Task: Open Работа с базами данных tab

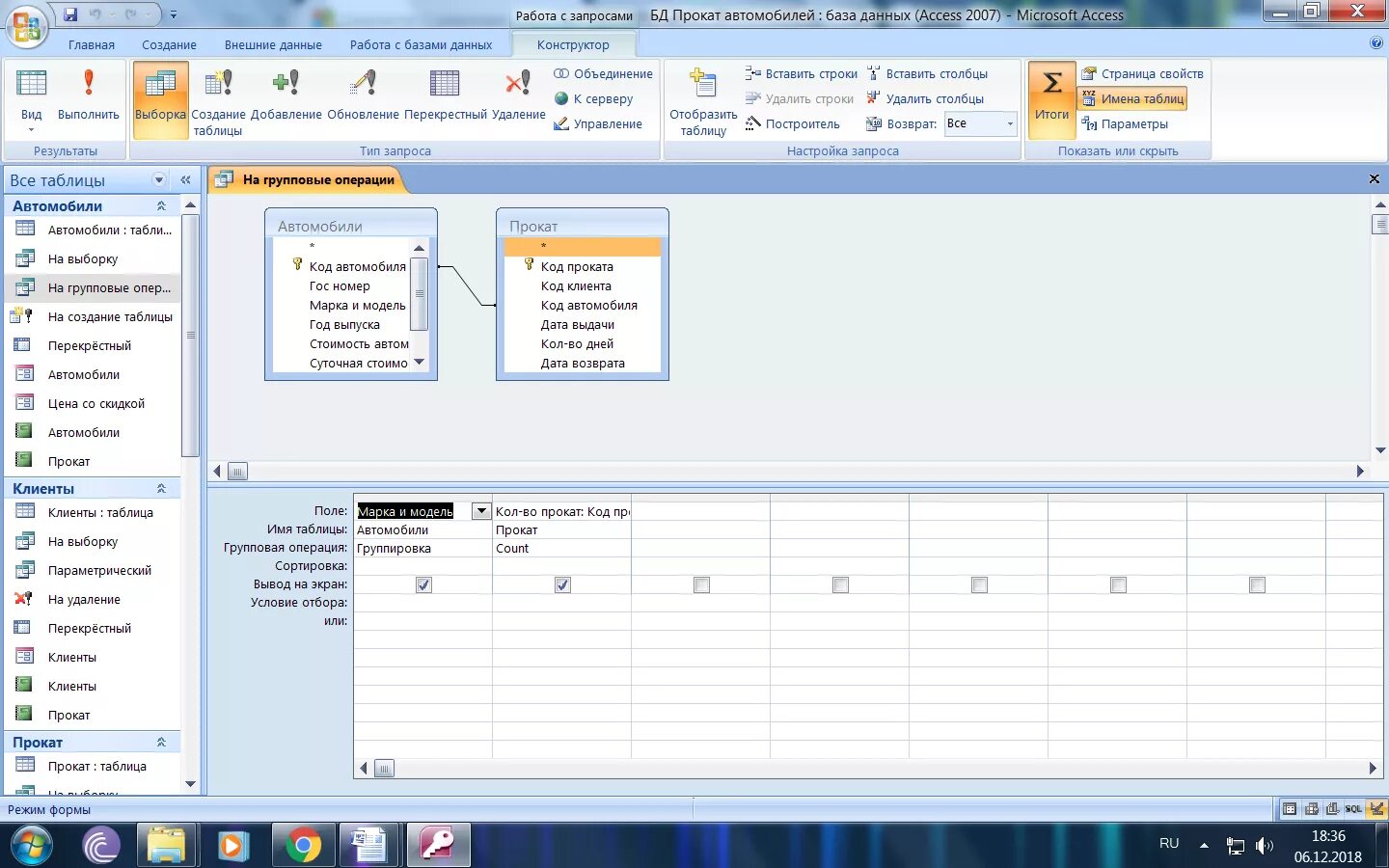Action: coord(421,44)
